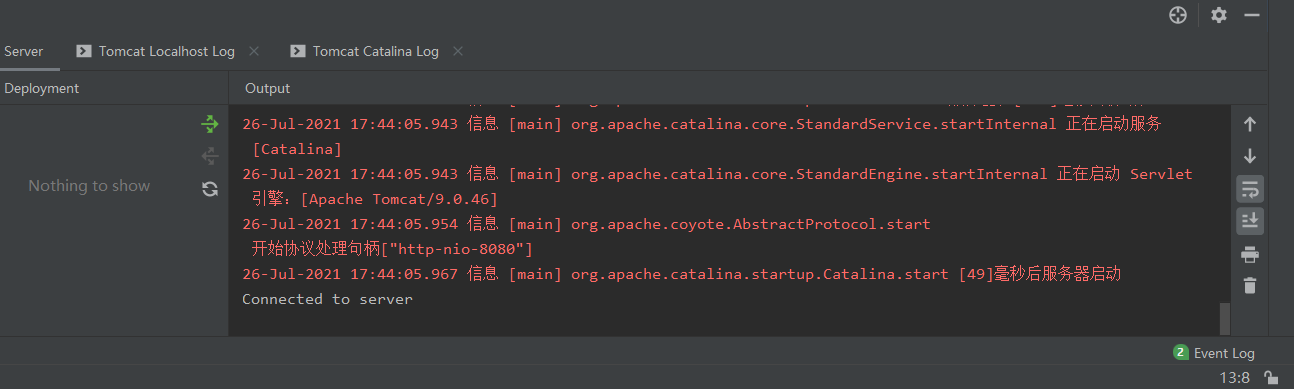
Task: Click the Deployment panel header
Action: [x=41, y=88]
